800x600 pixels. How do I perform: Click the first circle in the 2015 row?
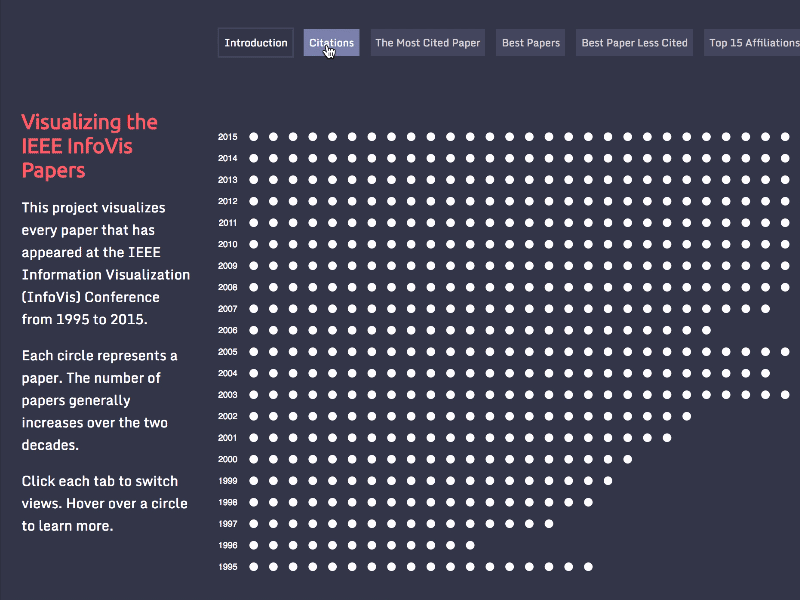click(x=253, y=136)
